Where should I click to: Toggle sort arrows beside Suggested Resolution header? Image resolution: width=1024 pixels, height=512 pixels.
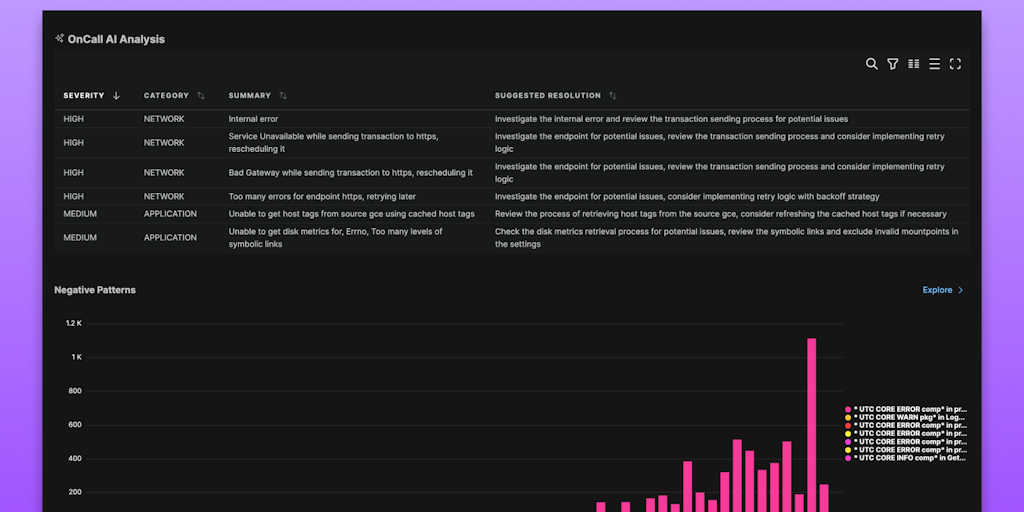coord(612,96)
